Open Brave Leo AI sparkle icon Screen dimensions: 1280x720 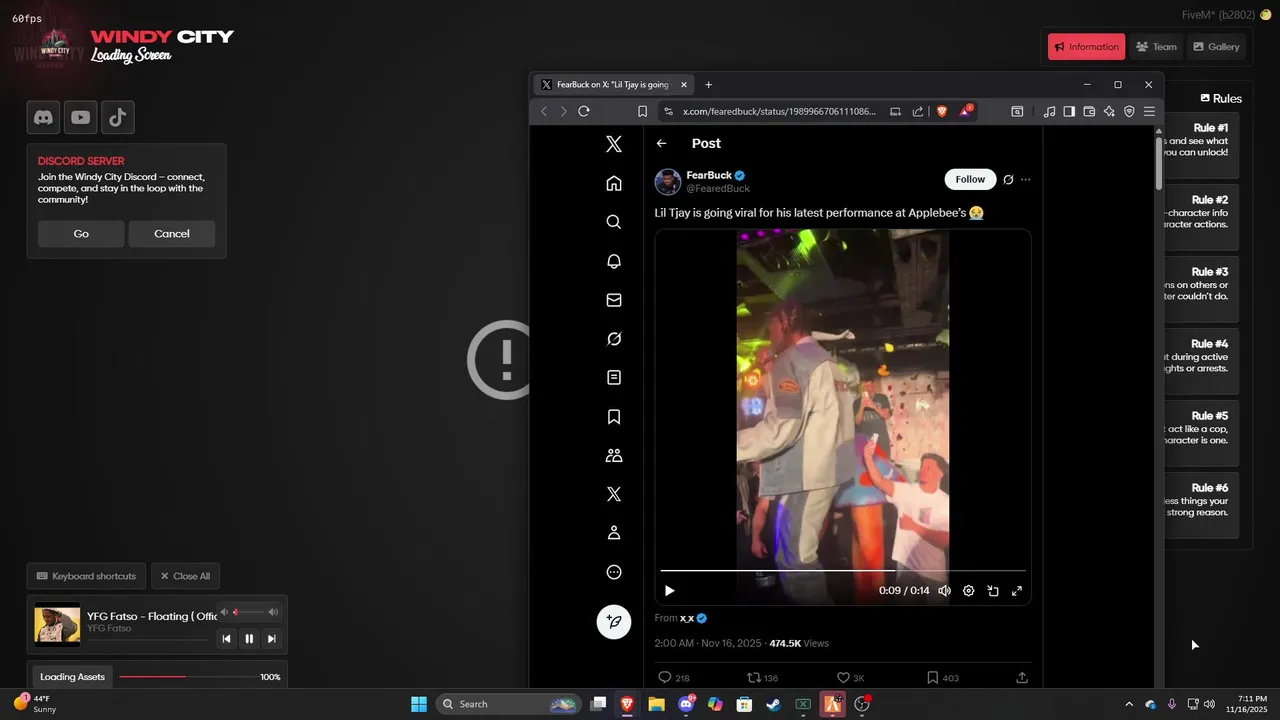click(1109, 111)
